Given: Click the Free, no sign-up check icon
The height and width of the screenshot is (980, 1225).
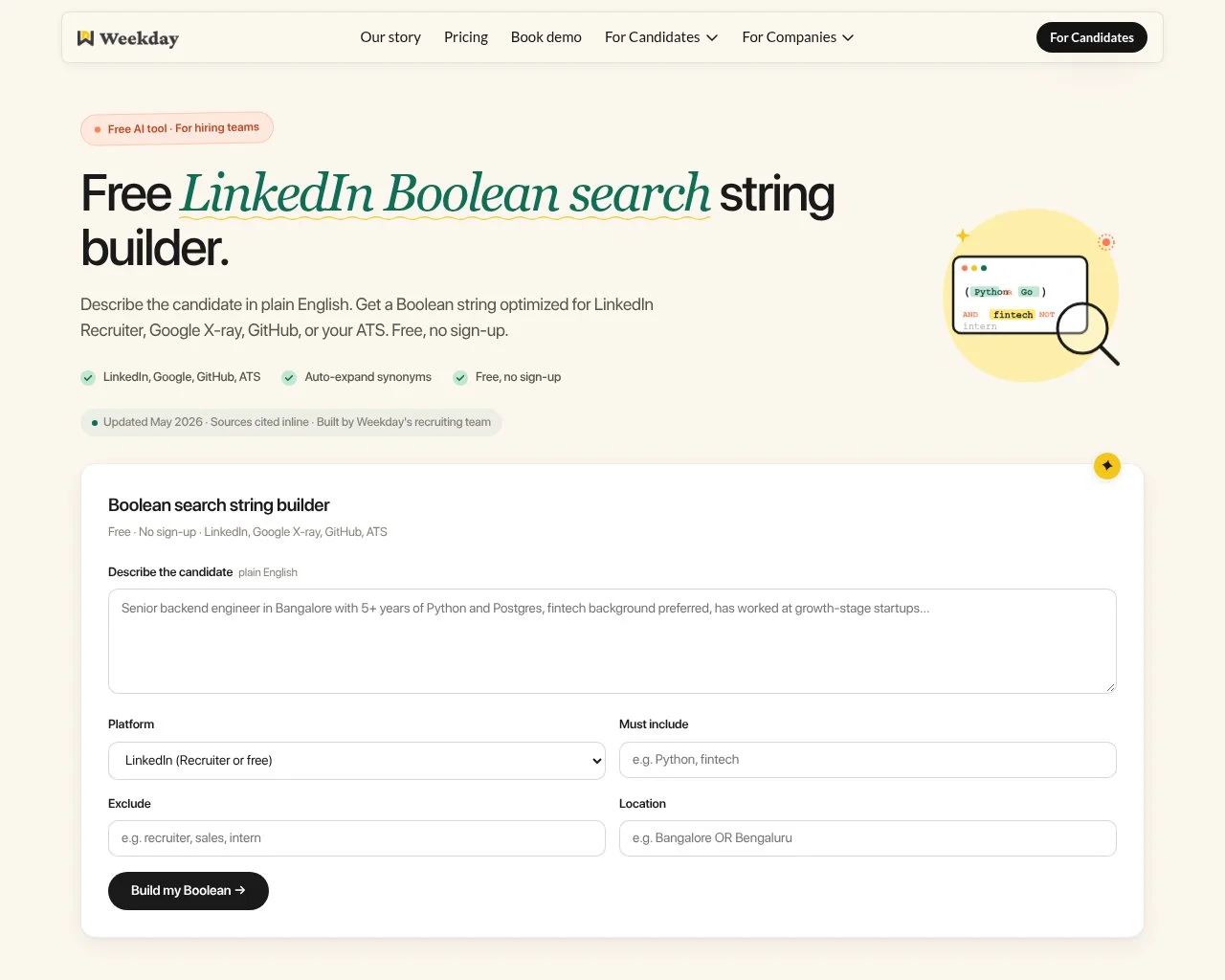Looking at the screenshot, I should 460,377.
